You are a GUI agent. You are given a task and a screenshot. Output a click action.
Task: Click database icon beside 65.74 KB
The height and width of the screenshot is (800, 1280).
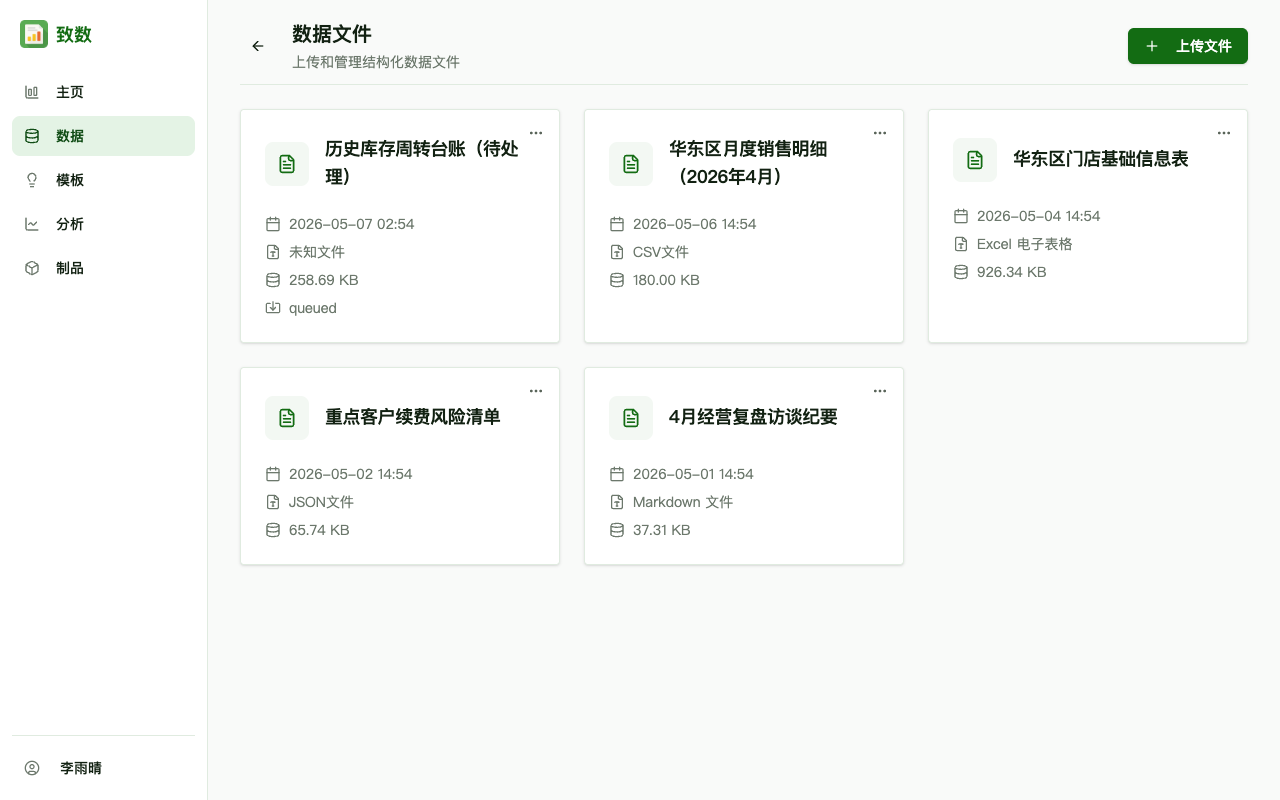coord(273,530)
